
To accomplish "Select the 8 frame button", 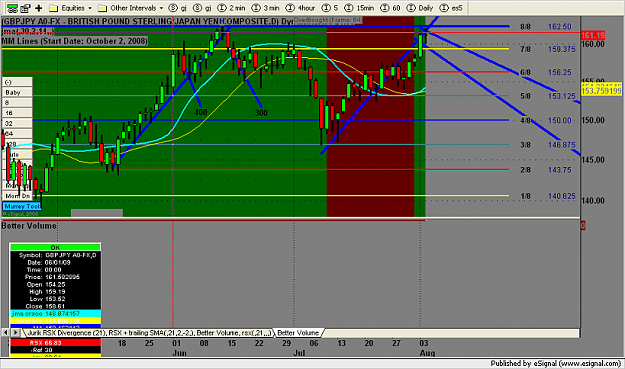I will 18,103.
